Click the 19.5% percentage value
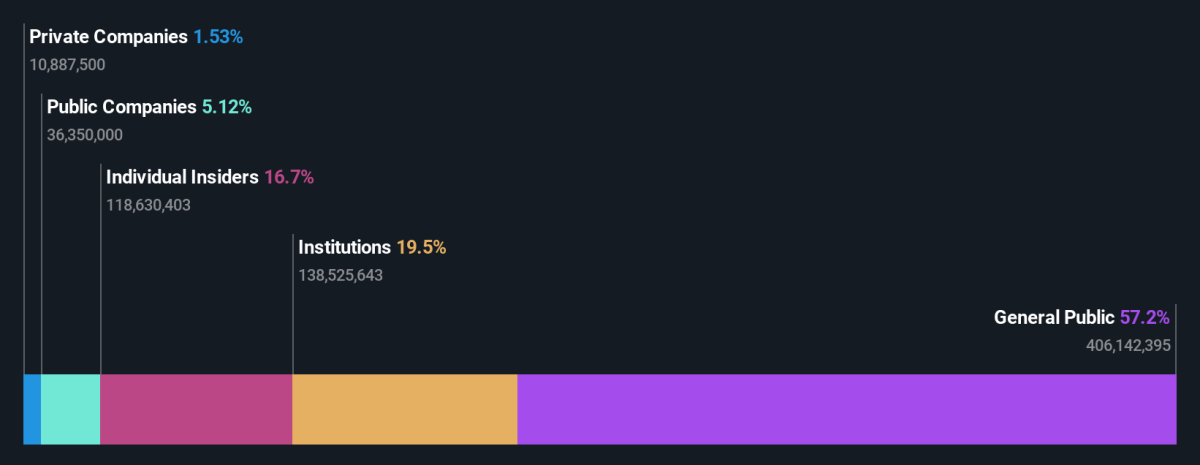Screen dimensions: 1200x465 coord(421,247)
